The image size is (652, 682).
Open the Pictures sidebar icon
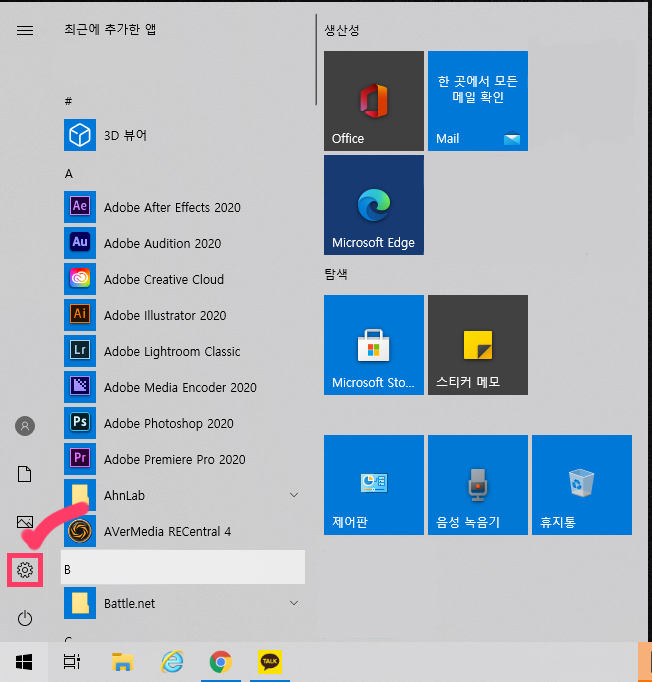25,522
